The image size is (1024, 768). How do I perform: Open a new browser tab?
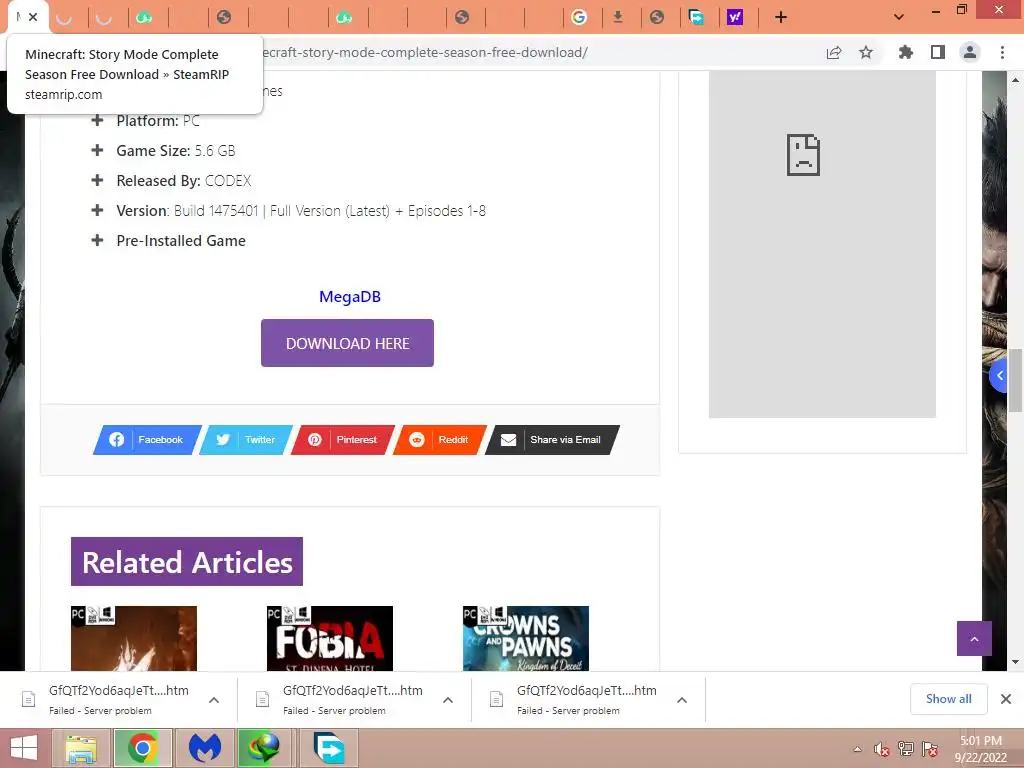pyautogui.click(x=780, y=17)
